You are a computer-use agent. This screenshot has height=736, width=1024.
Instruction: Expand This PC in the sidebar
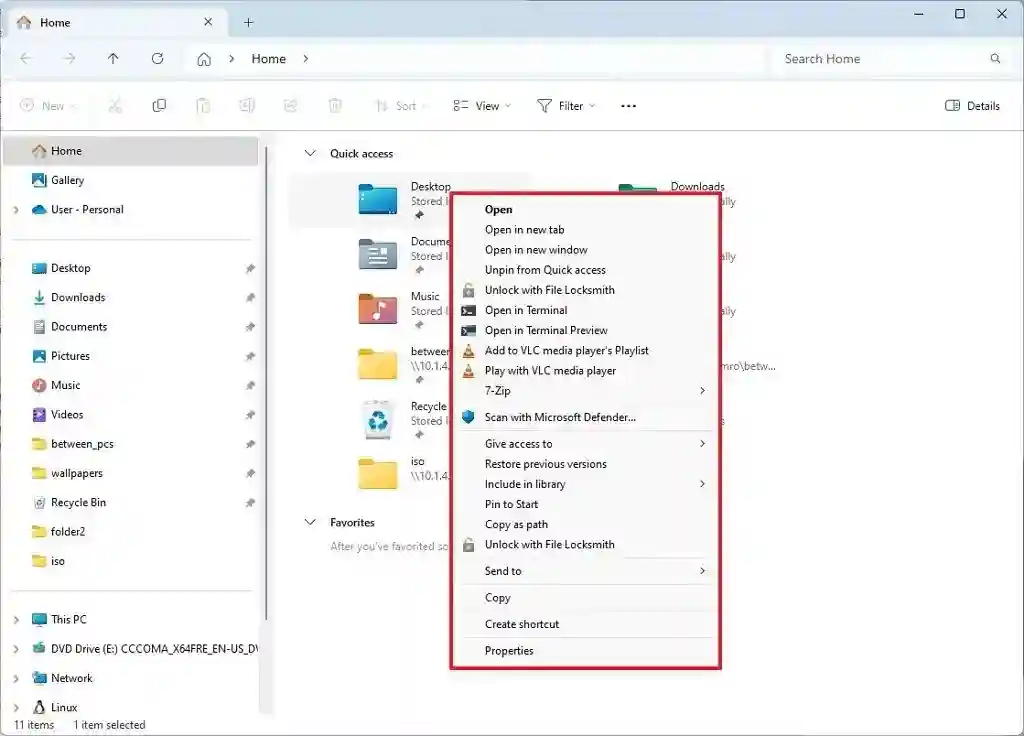click(x=17, y=619)
